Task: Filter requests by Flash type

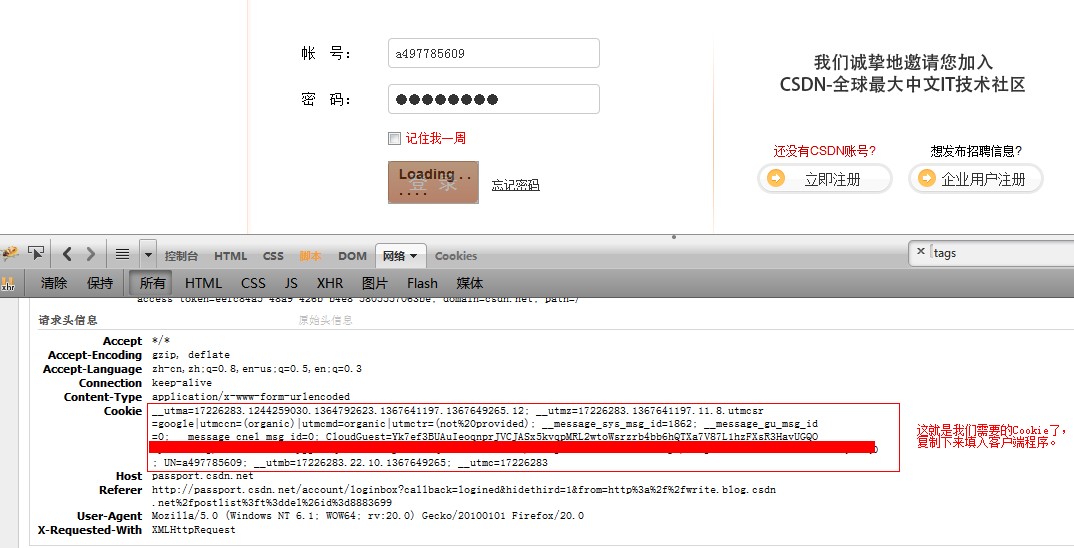Action: (422, 283)
